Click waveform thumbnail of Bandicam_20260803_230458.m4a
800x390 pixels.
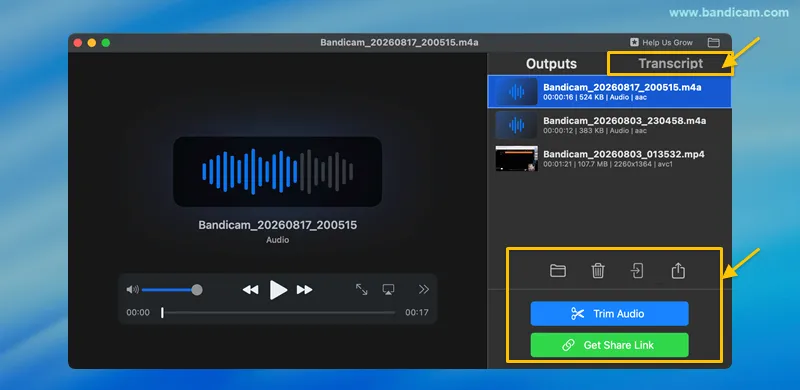click(x=516, y=125)
